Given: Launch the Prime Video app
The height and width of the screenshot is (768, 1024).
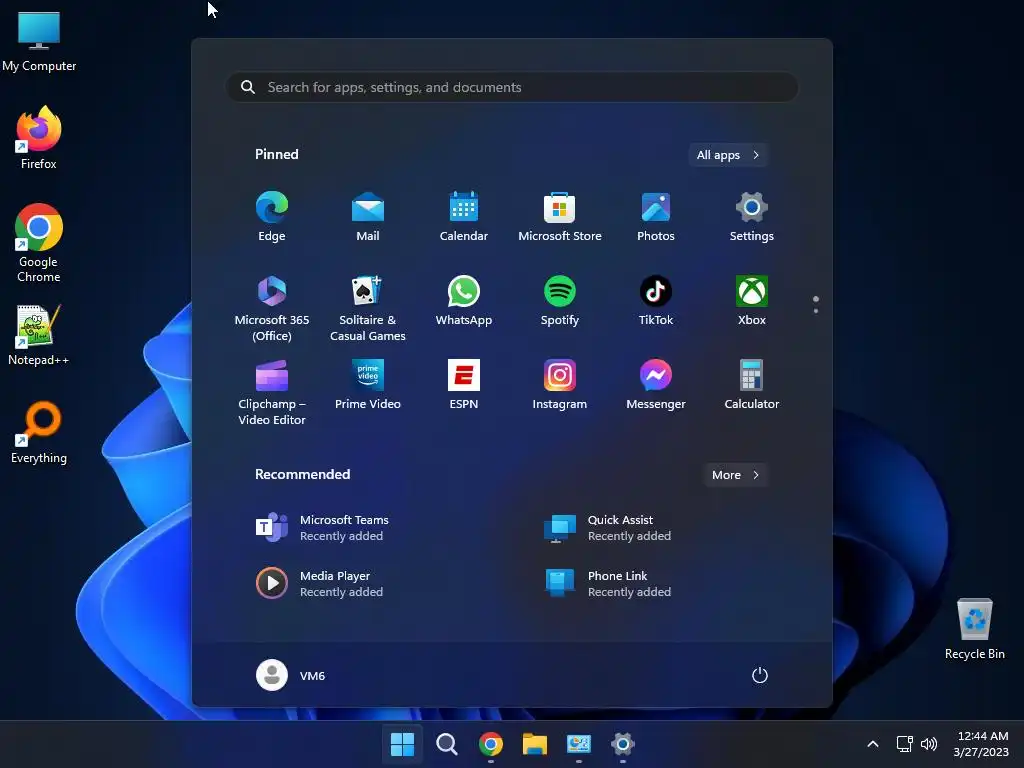Looking at the screenshot, I should [368, 385].
